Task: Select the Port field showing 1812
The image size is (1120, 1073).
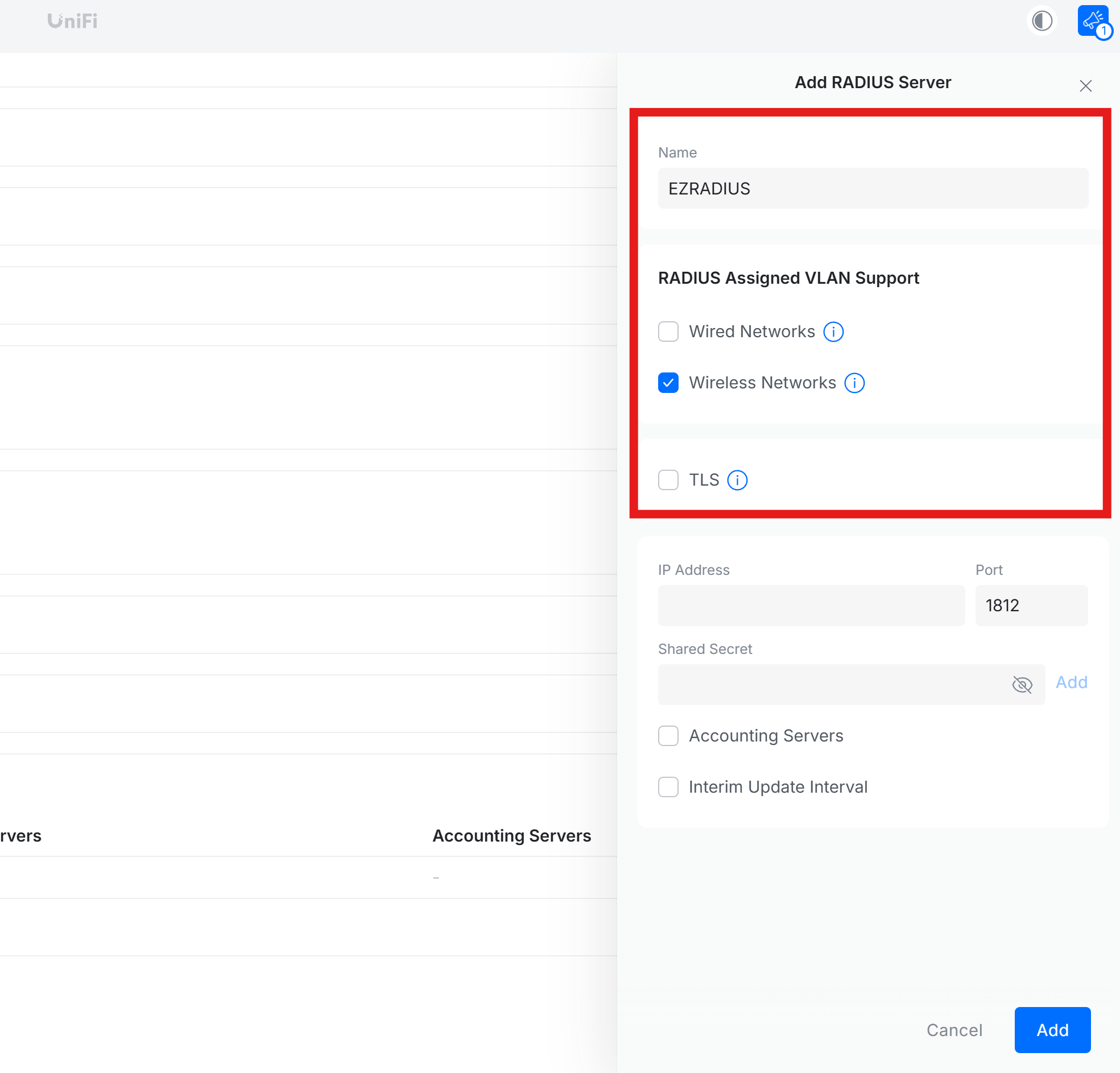Action: [1031, 606]
